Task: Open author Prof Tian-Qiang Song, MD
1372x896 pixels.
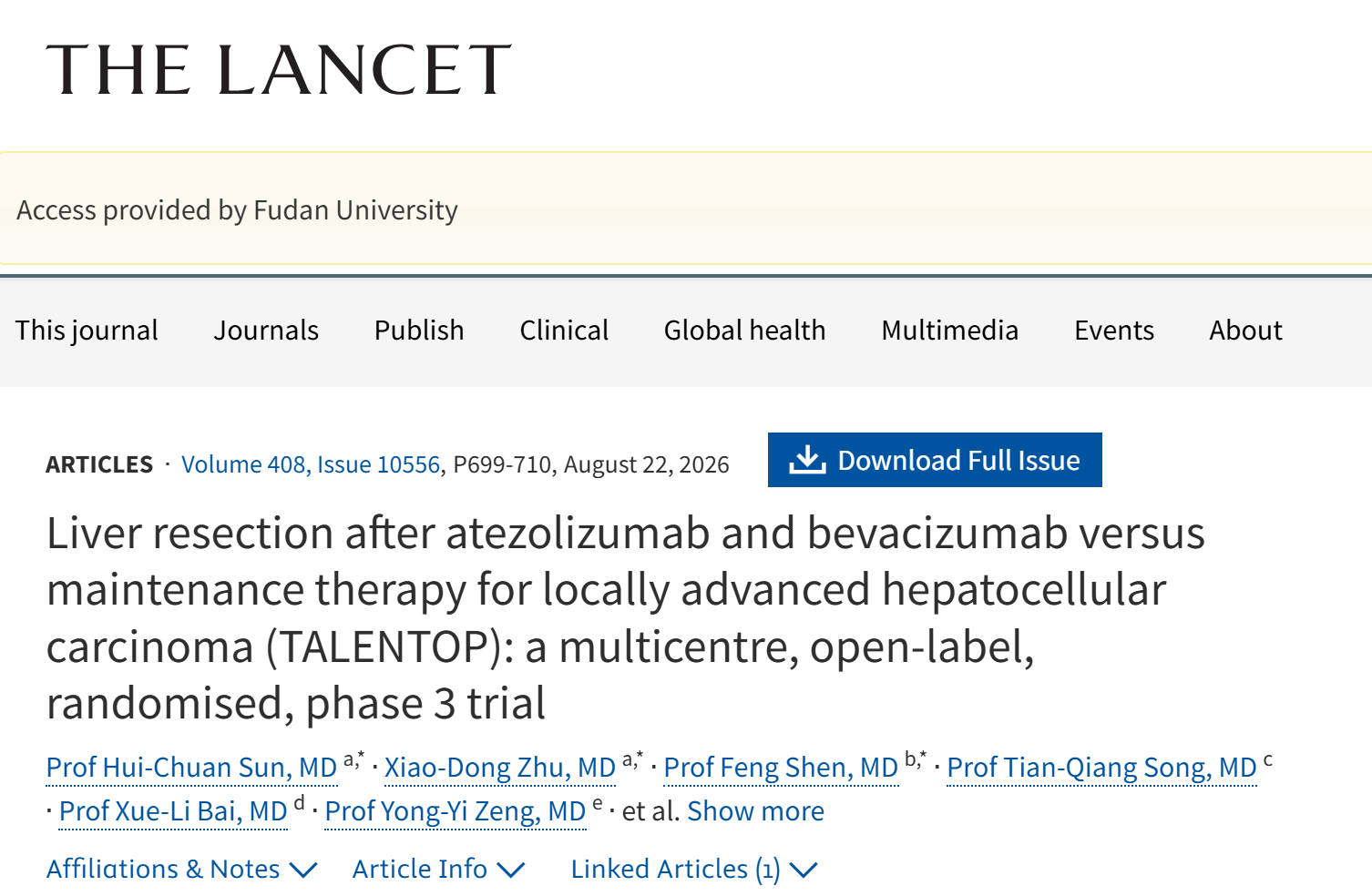Action: point(1101,768)
